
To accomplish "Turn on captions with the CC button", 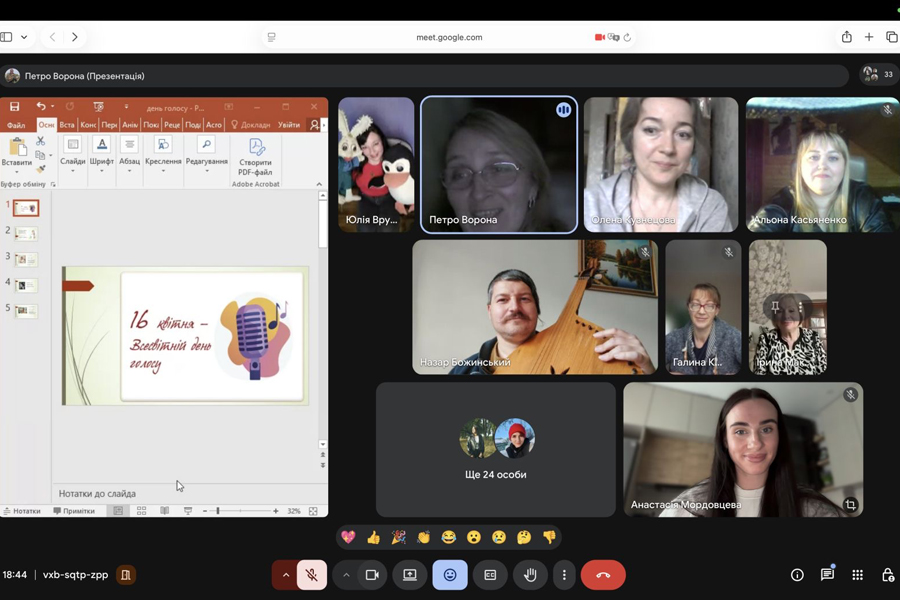I will click(x=490, y=575).
